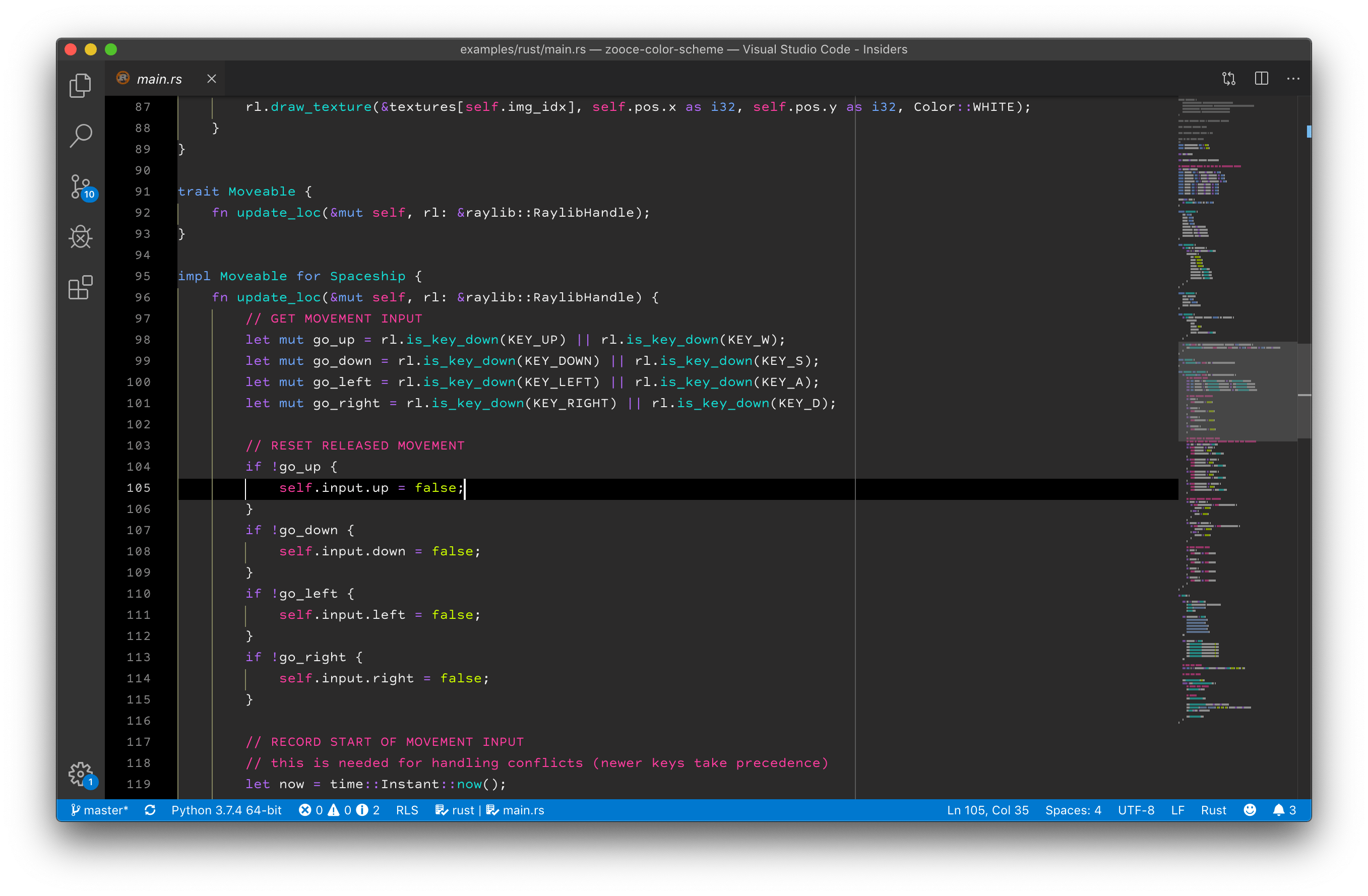Click the synchronize changes status icon
The height and width of the screenshot is (896, 1368).
pos(150,810)
